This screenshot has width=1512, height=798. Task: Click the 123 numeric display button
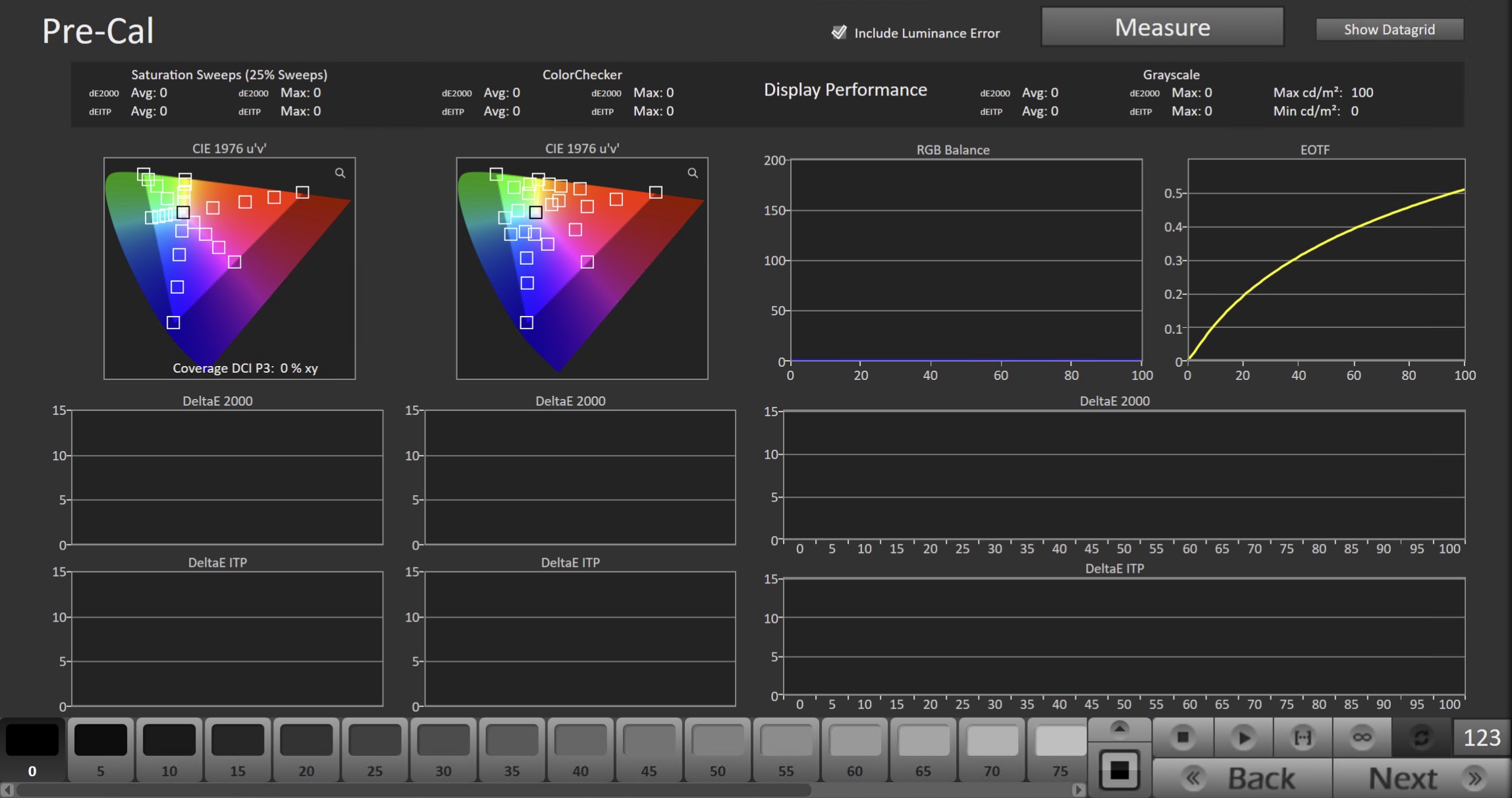point(1481,737)
